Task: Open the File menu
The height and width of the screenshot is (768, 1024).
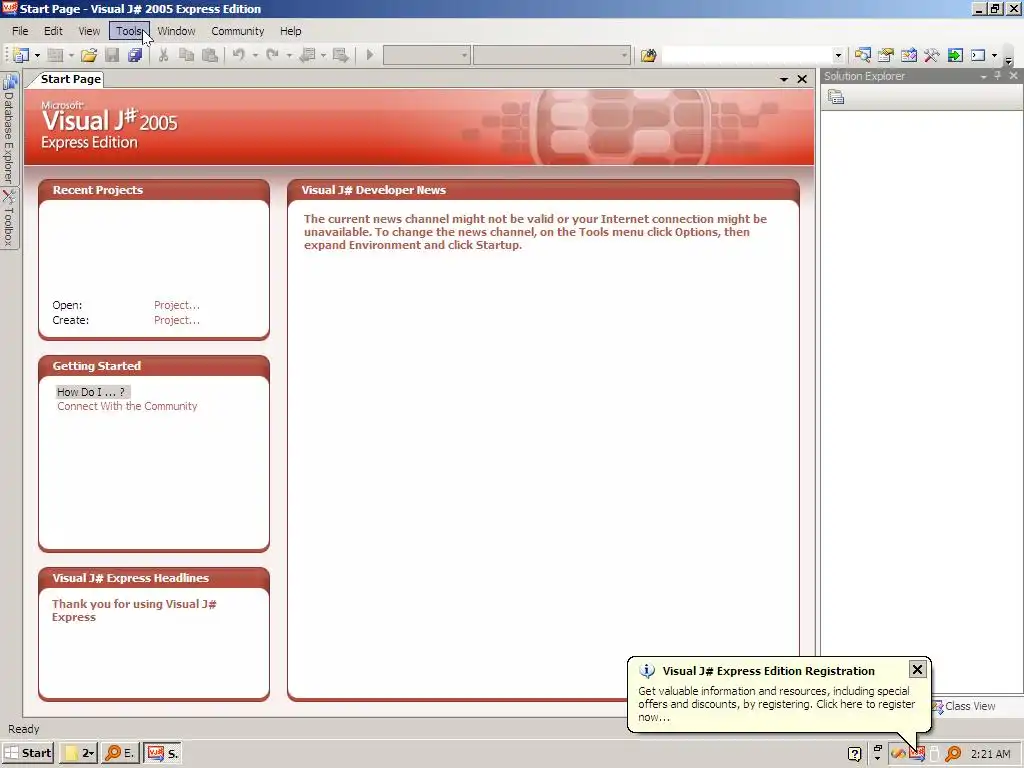Action: pos(20,31)
